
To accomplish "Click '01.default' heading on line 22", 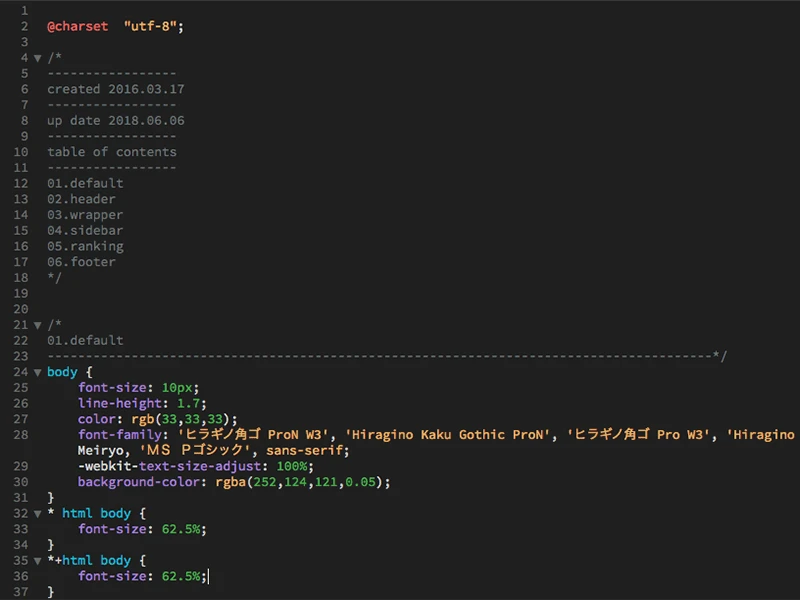I will 85,340.
